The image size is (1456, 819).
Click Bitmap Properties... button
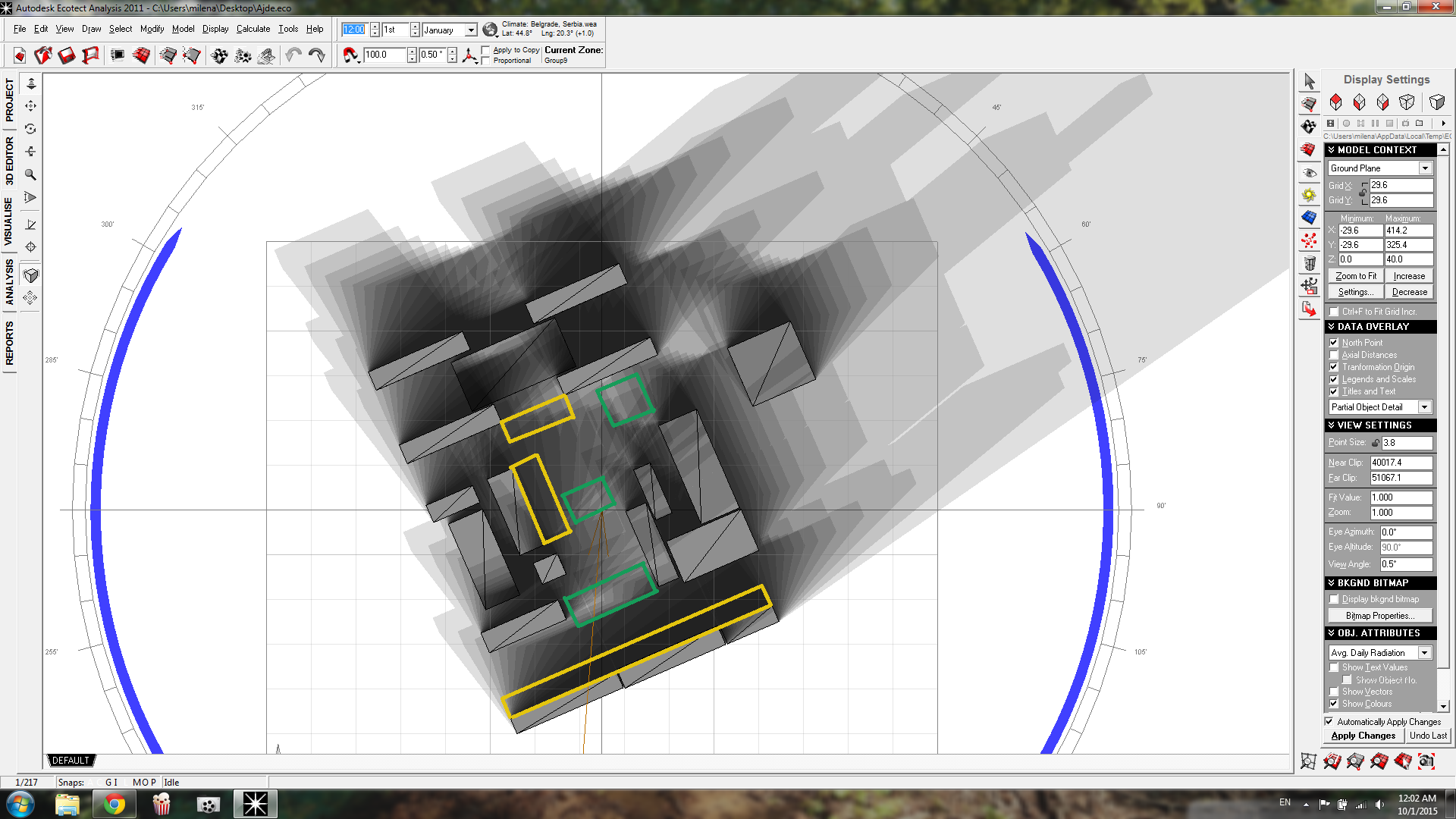pyautogui.click(x=1380, y=616)
